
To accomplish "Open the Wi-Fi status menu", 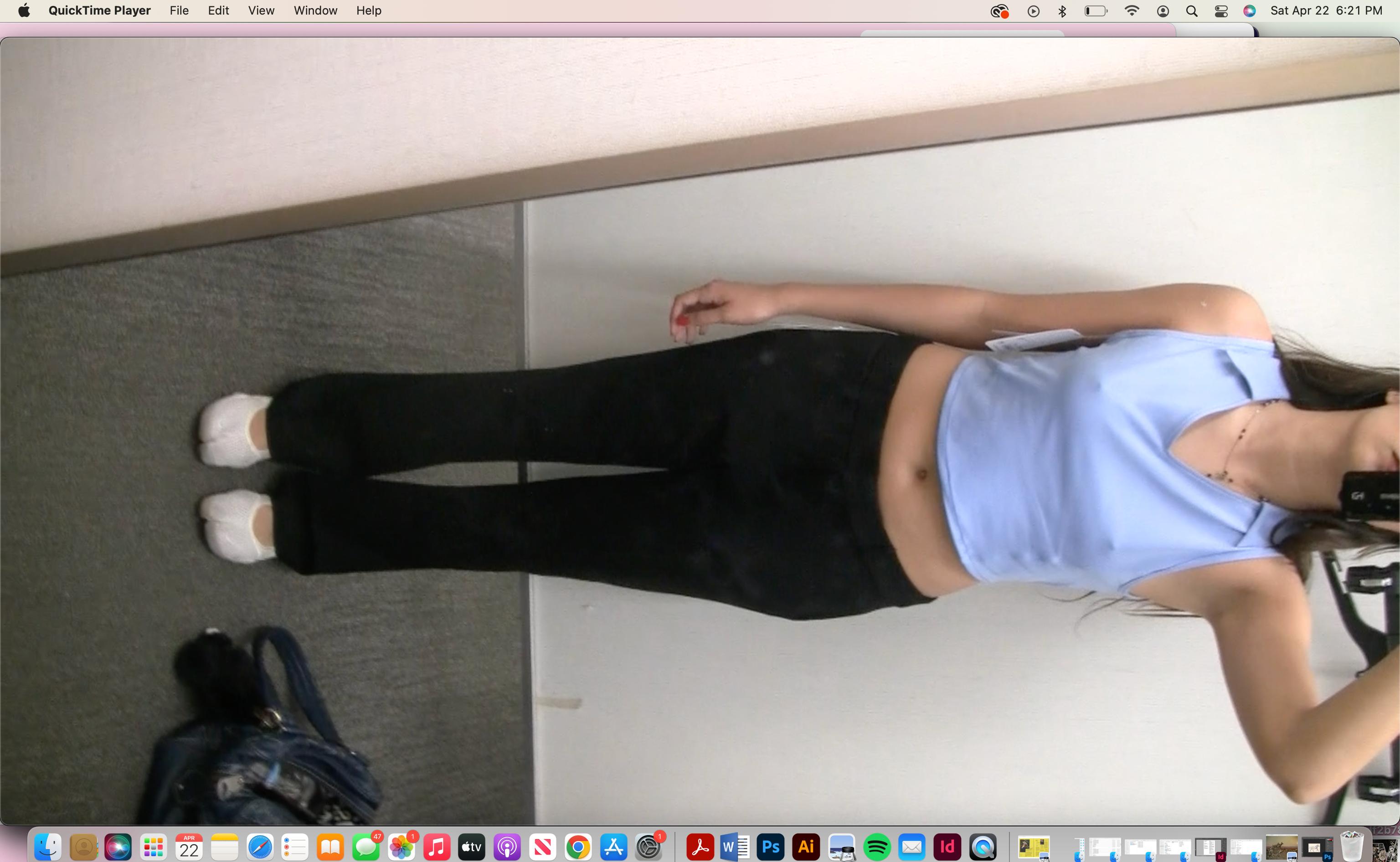I will coord(1132,11).
